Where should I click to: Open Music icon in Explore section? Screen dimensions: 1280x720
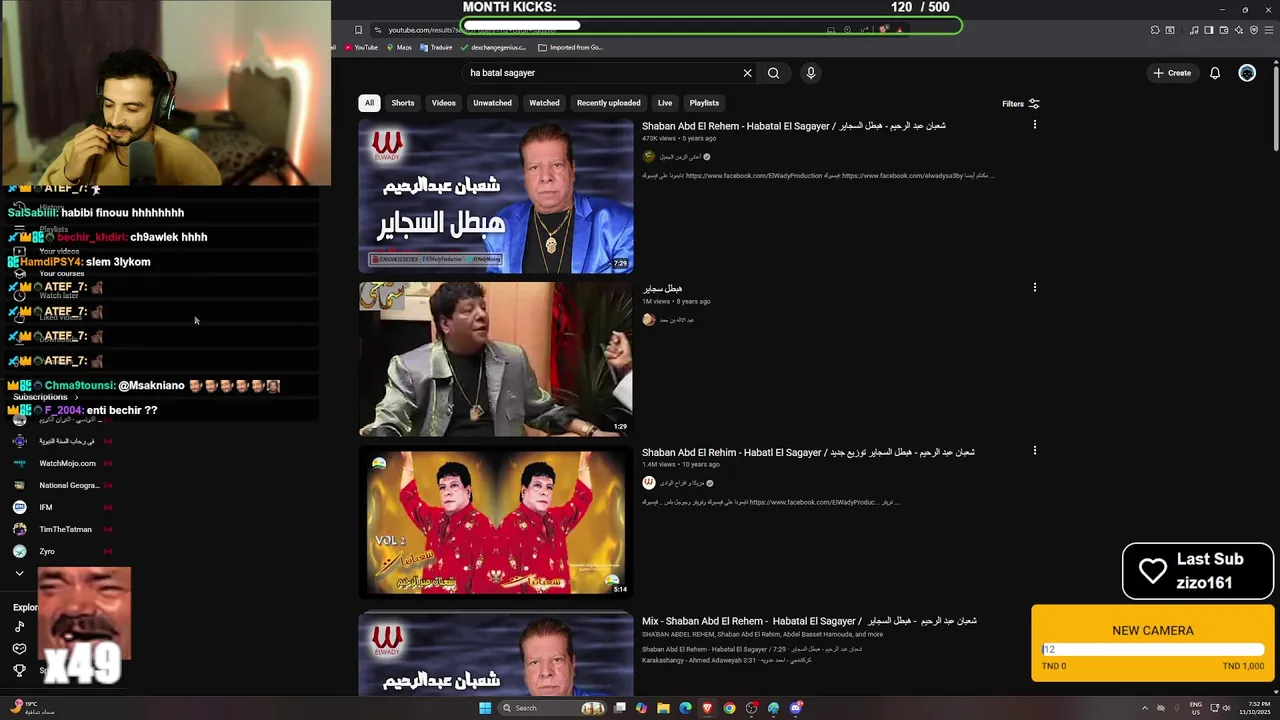[x=19, y=627]
